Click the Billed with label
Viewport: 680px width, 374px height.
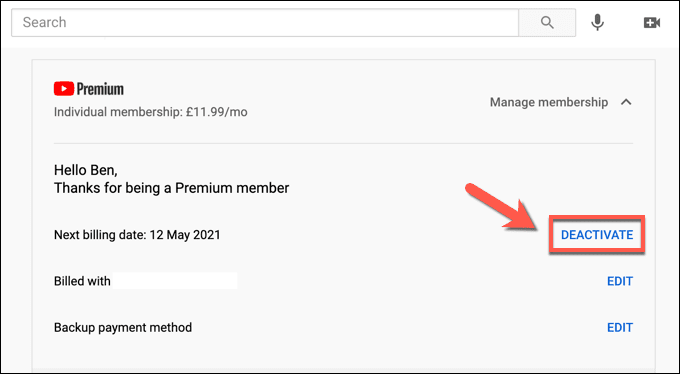click(x=82, y=281)
